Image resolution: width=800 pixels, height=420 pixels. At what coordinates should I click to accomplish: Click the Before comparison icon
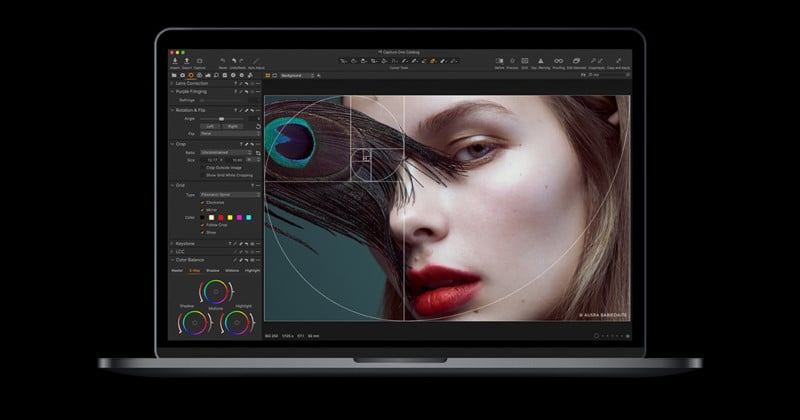pos(499,61)
